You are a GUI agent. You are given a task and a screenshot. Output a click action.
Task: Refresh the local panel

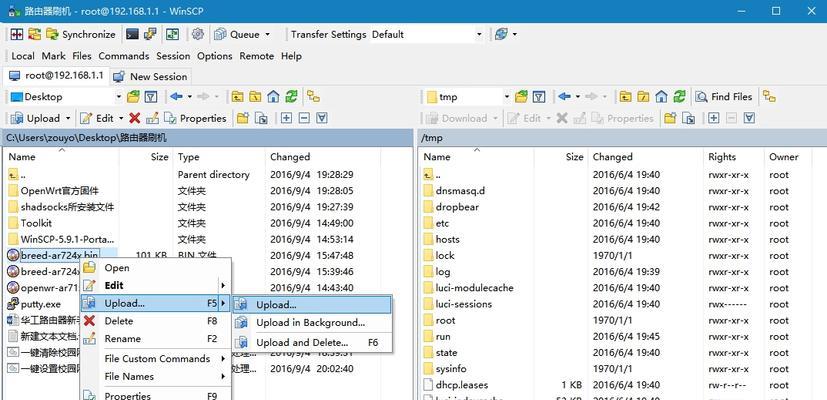point(291,97)
